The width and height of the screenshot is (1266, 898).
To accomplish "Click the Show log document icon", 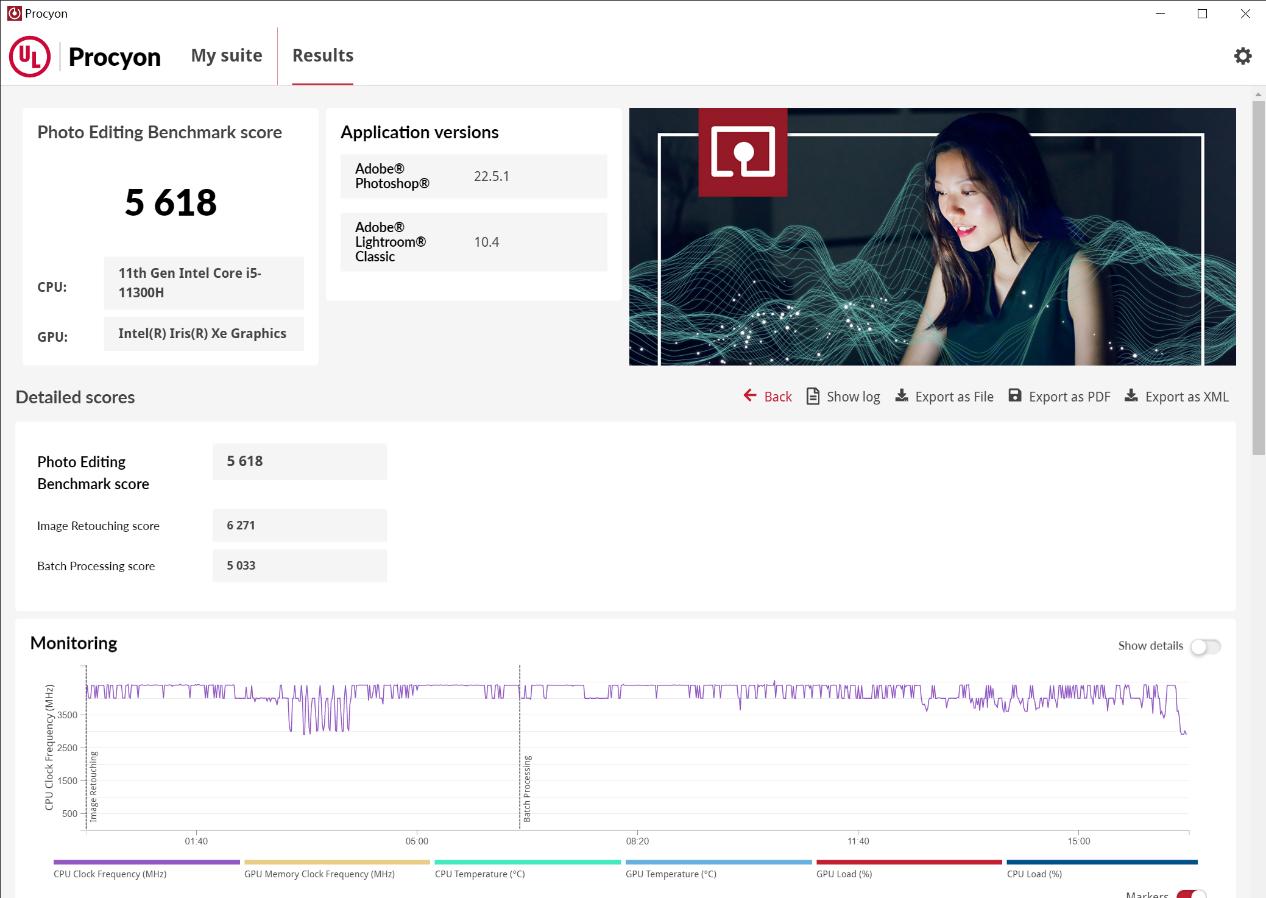I will tap(813, 396).
